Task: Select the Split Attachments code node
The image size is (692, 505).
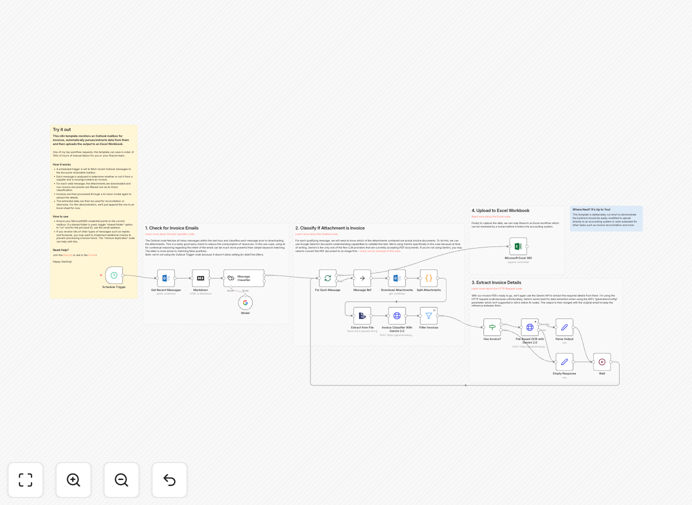Action: pos(429,278)
